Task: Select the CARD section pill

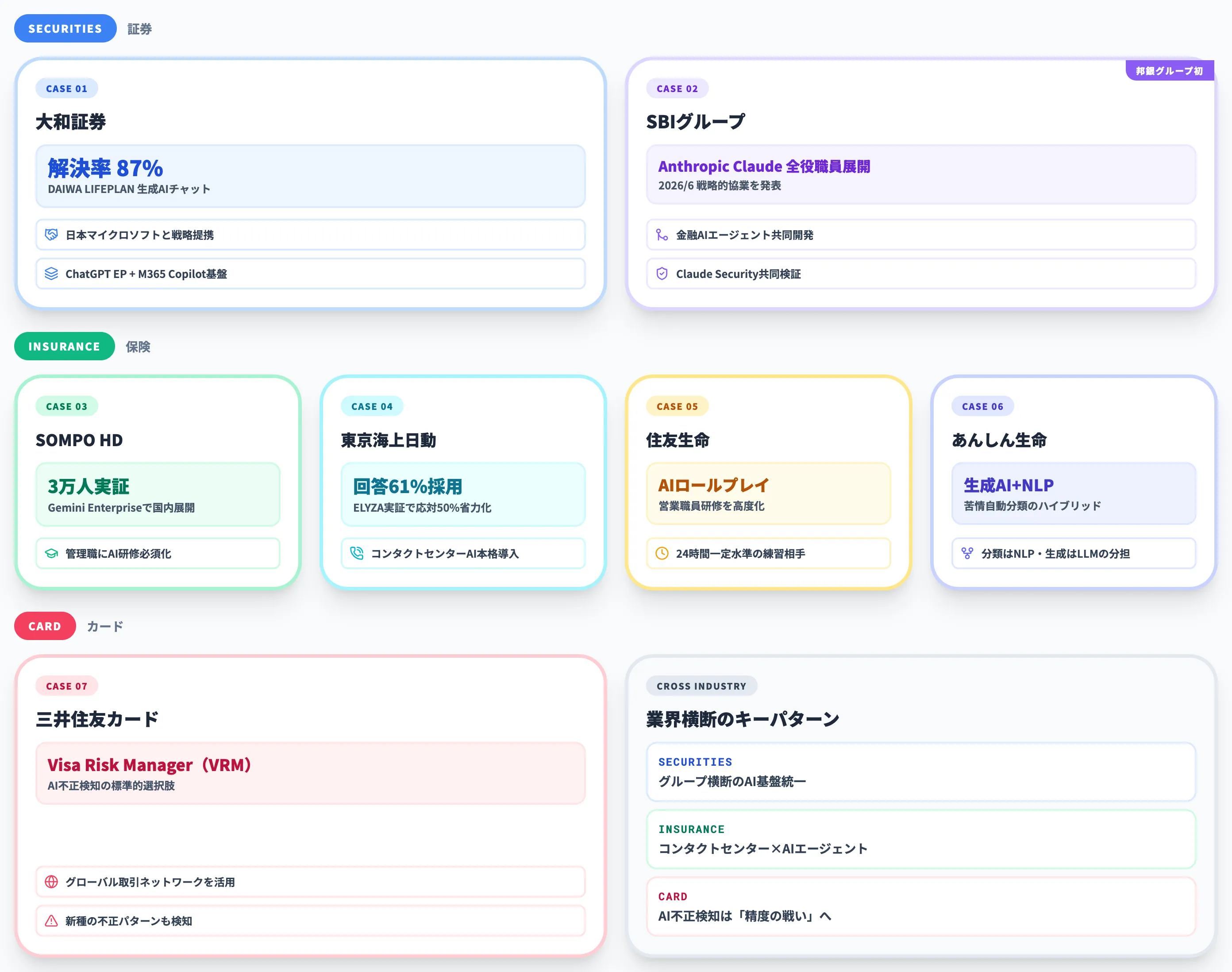Action: [45, 626]
